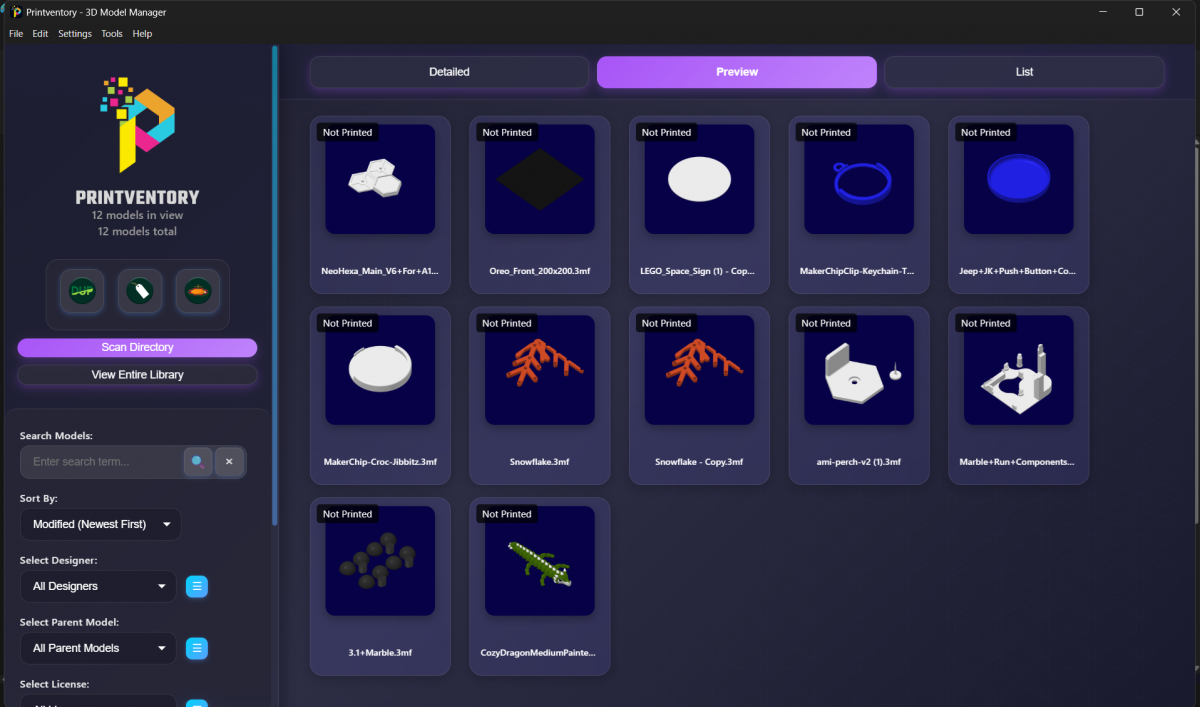
Task: Clear search with the X icon
Action: tap(229, 462)
